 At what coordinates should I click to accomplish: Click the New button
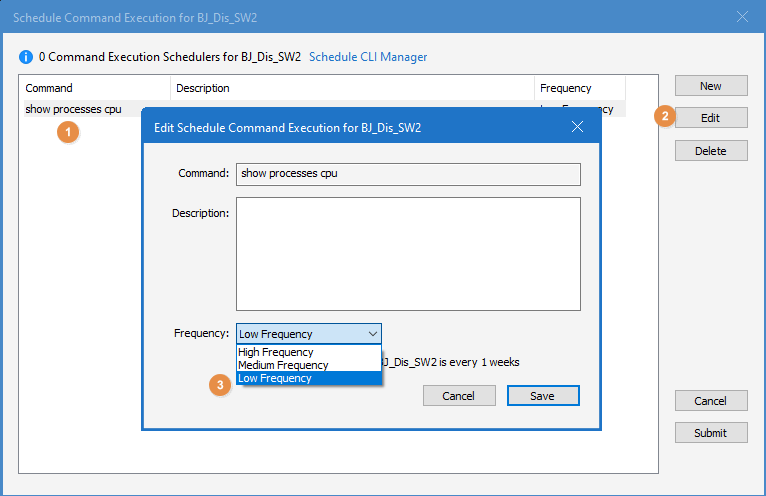(710, 86)
